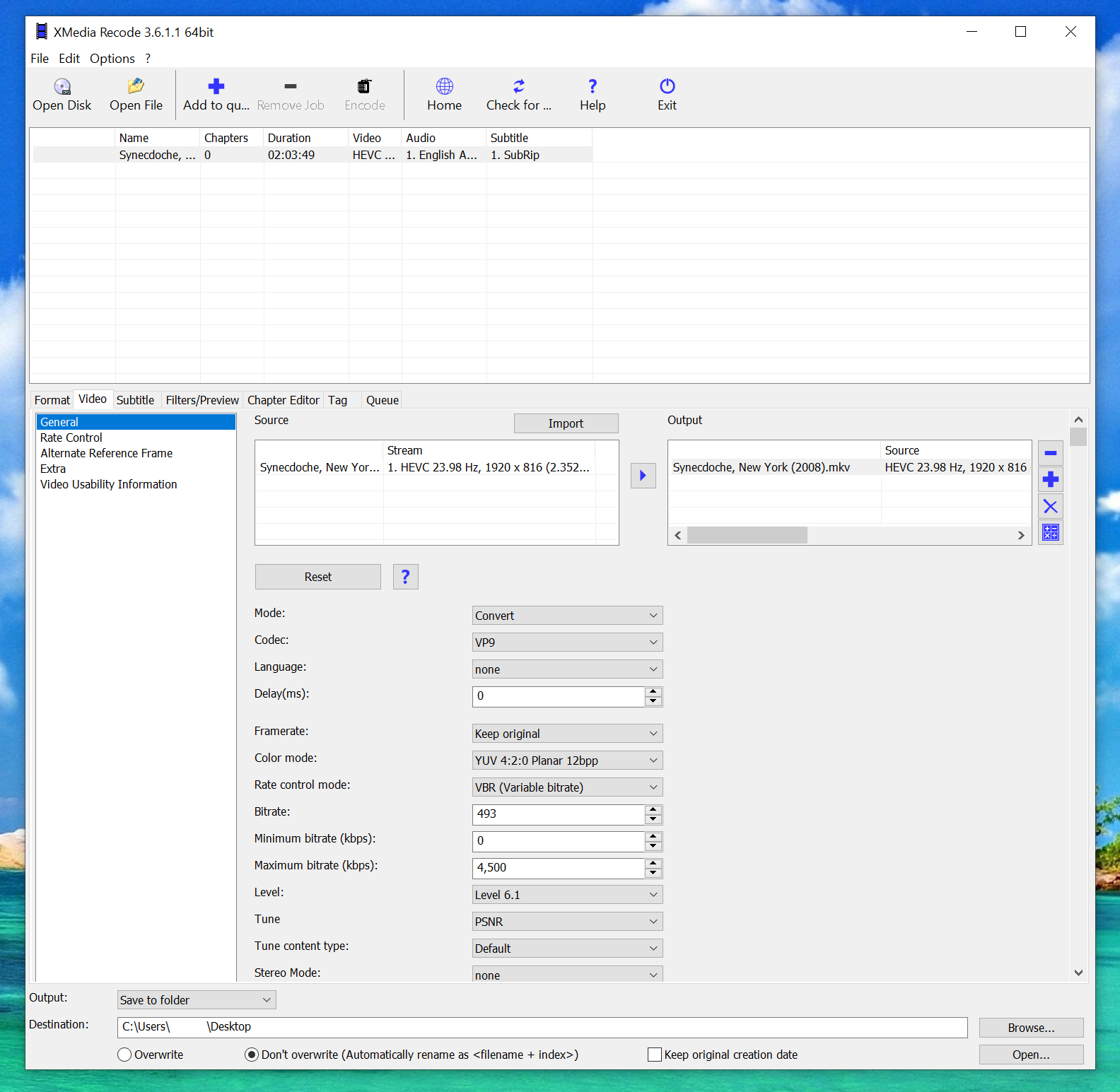The image size is (1120, 1092).
Task: Open the Home globe icon
Action: (444, 87)
